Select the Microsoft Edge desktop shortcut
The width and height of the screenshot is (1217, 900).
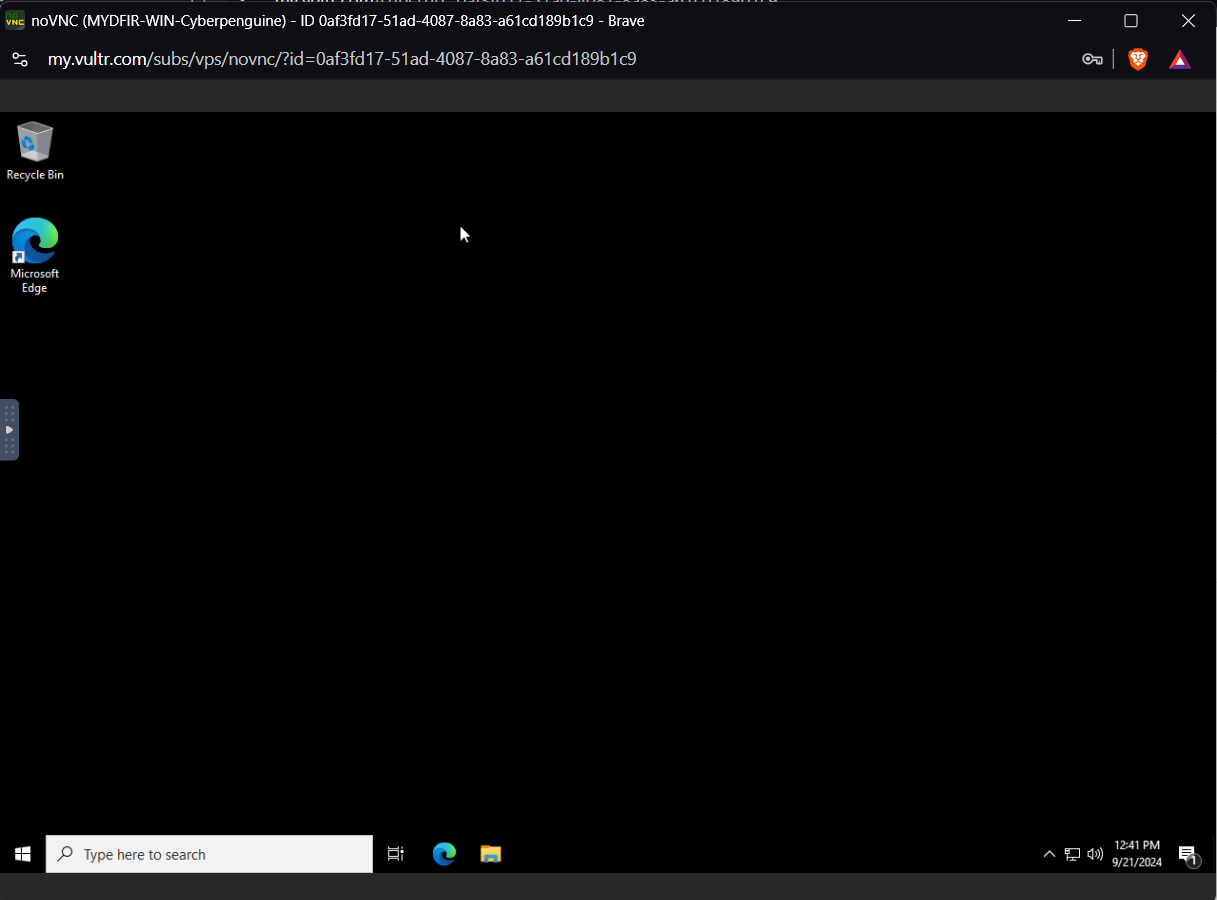point(35,255)
